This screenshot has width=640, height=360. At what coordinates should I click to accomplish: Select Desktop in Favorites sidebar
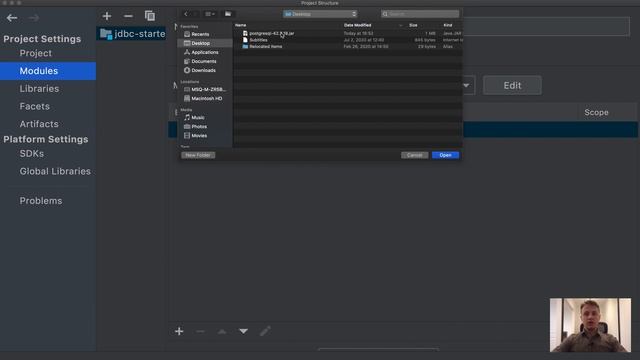[205, 43]
